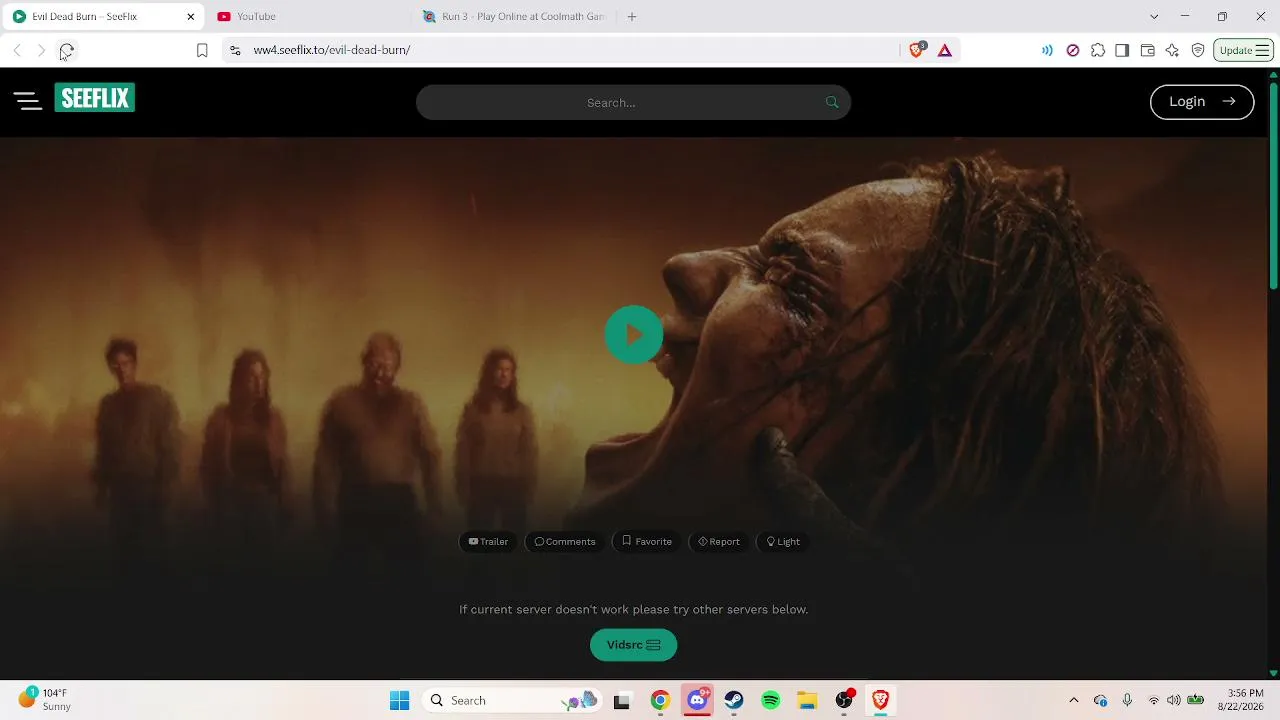1280x720 pixels.
Task: Open the Comments section
Action: tap(565, 542)
